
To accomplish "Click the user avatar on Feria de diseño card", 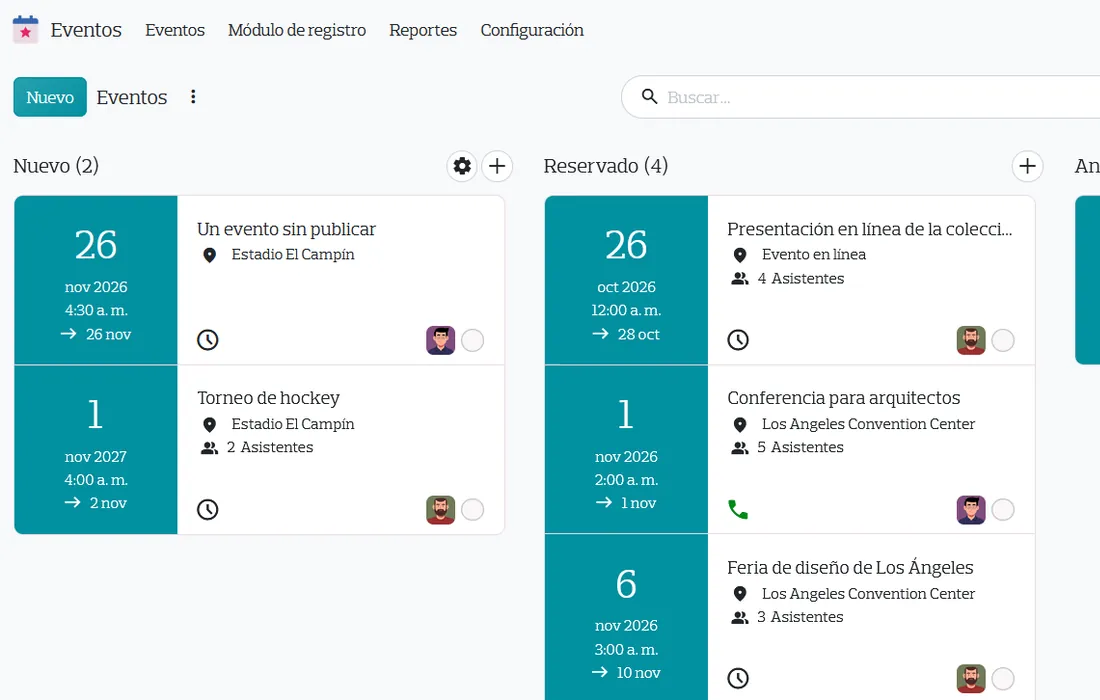I will pos(971,679).
